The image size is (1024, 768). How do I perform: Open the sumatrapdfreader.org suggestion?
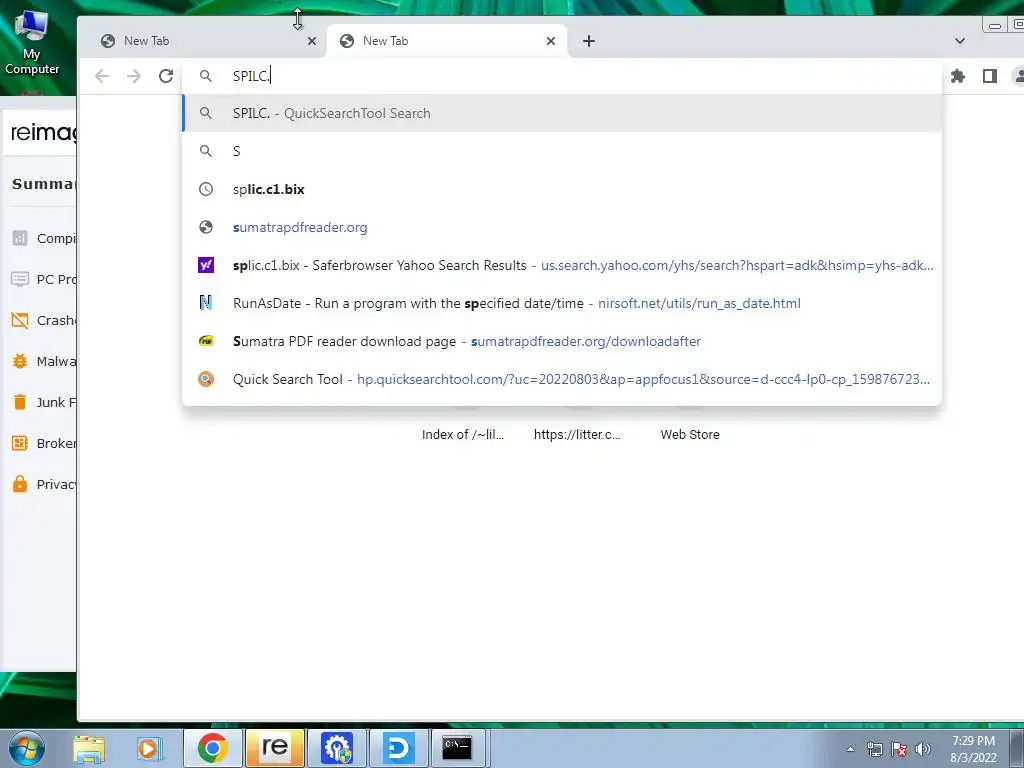(562, 227)
